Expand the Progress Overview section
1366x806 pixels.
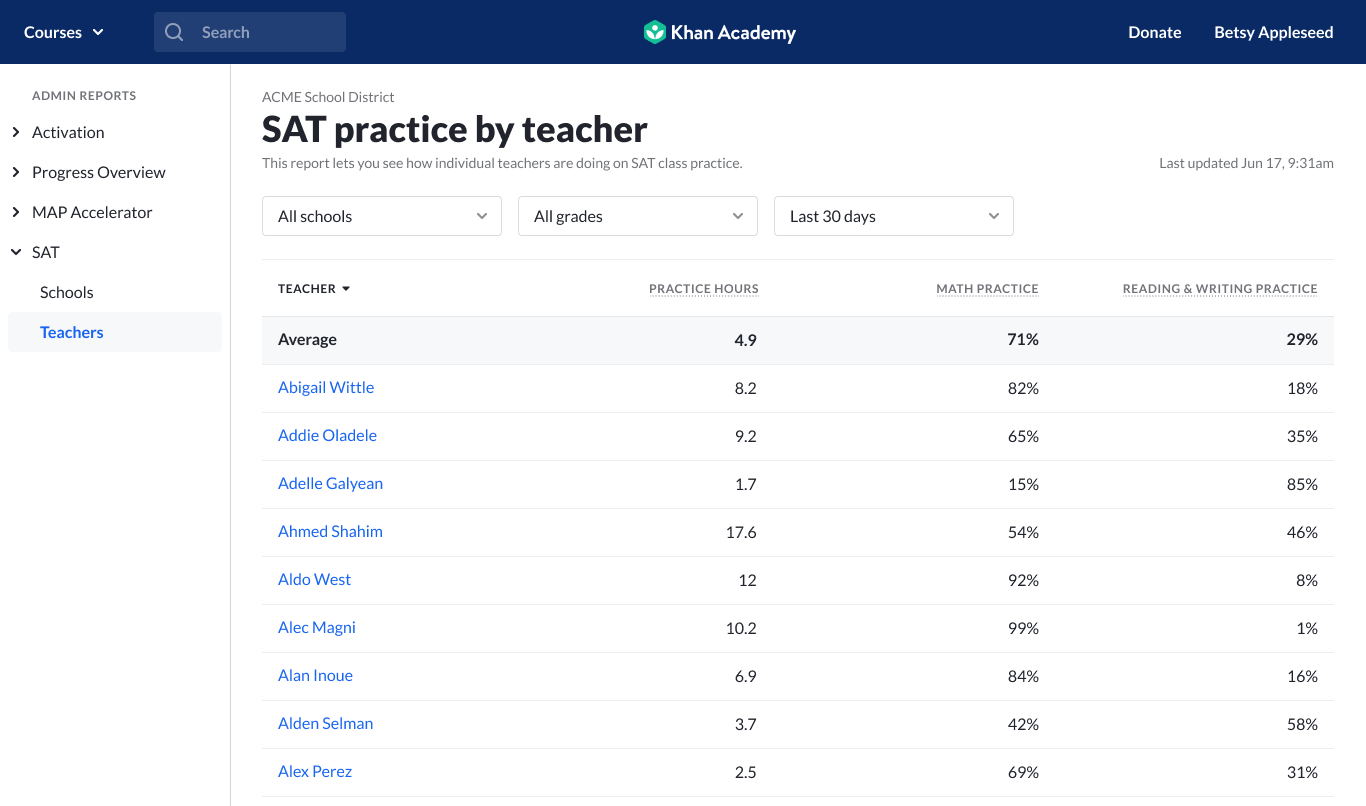(x=98, y=172)
